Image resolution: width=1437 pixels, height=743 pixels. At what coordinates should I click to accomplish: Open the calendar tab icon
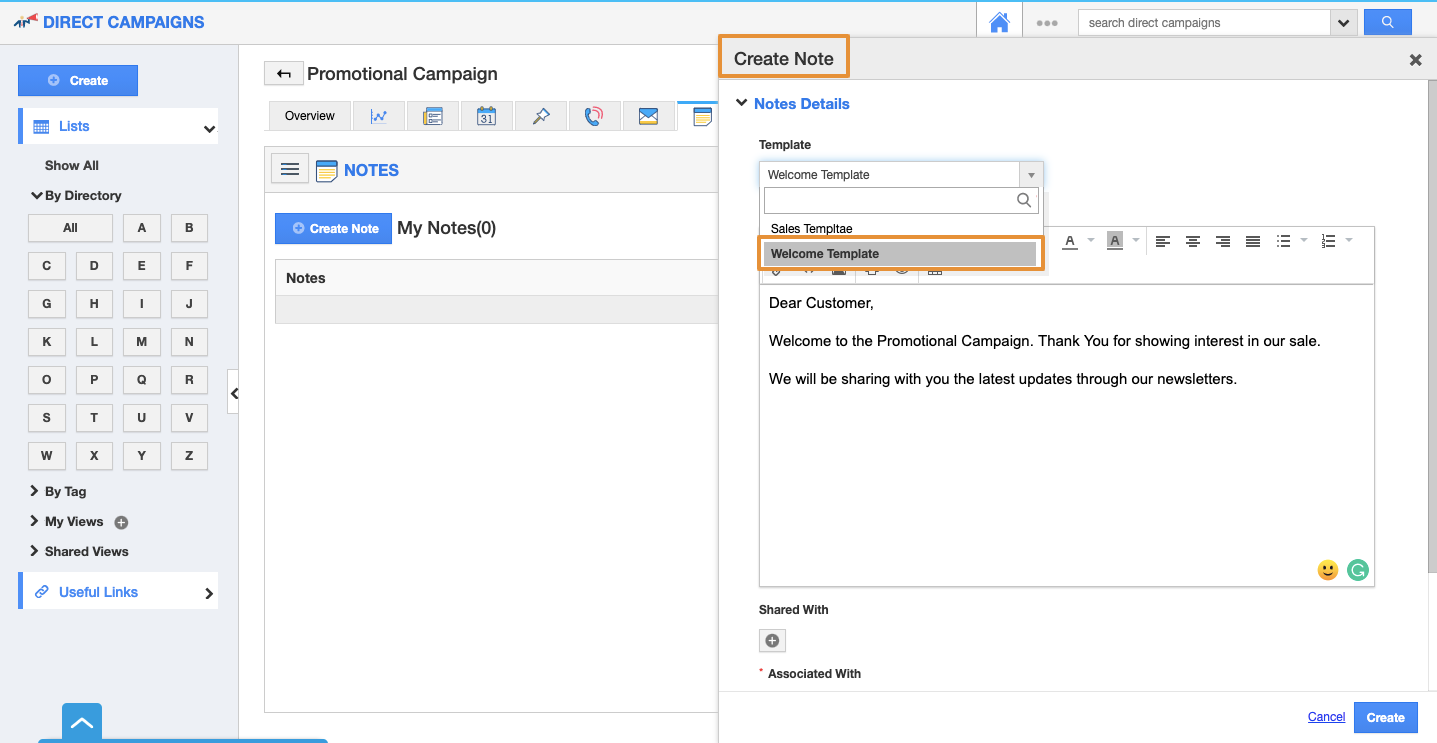coord(486,116)
